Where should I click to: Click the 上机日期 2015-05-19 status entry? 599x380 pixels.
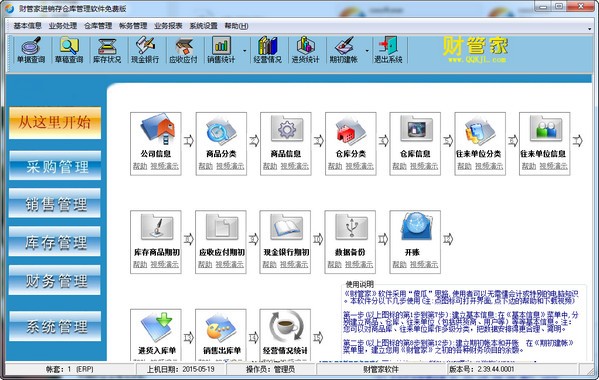click(x=181, y=369)
